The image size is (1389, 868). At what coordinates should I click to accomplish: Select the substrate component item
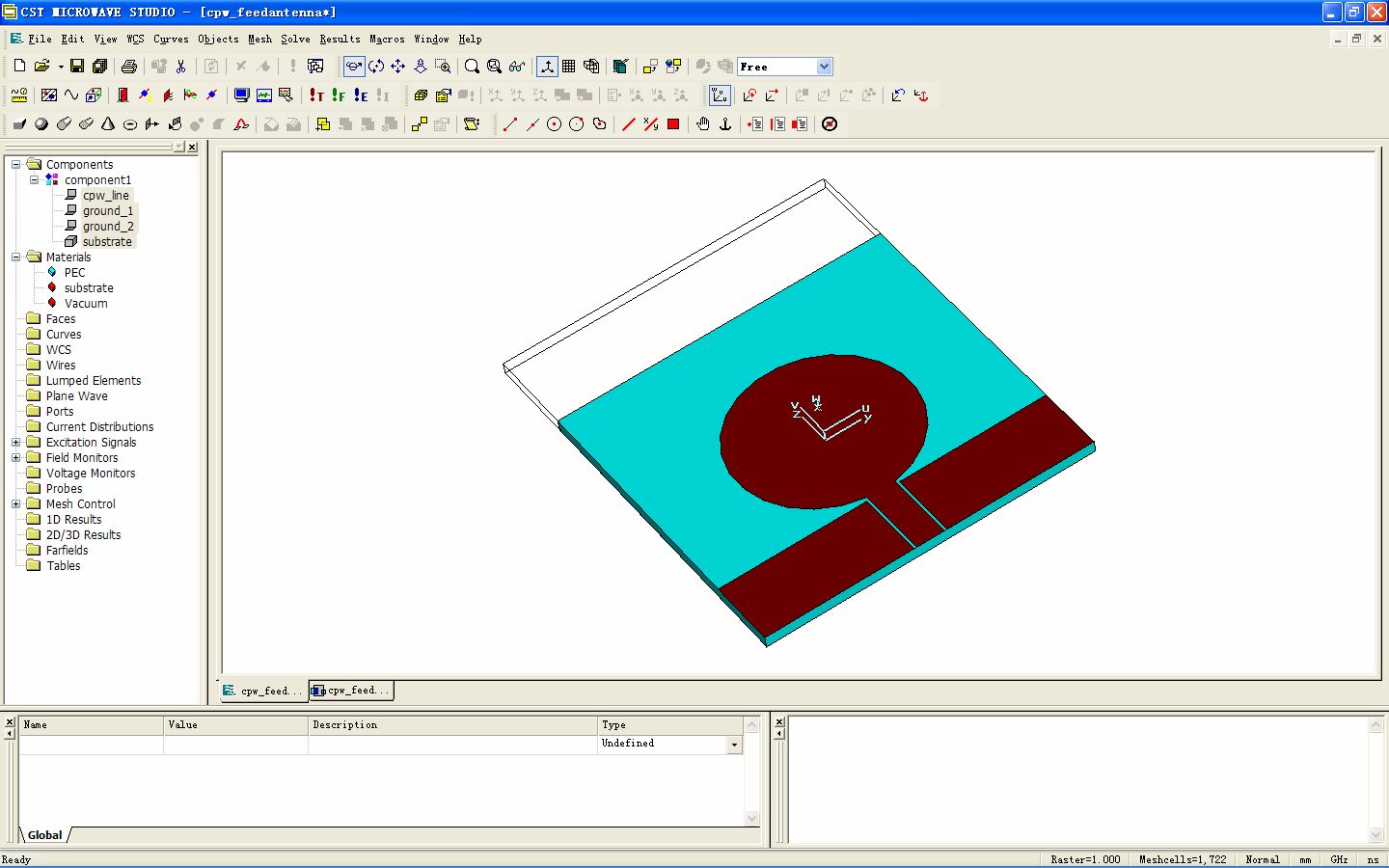[107, 242]
